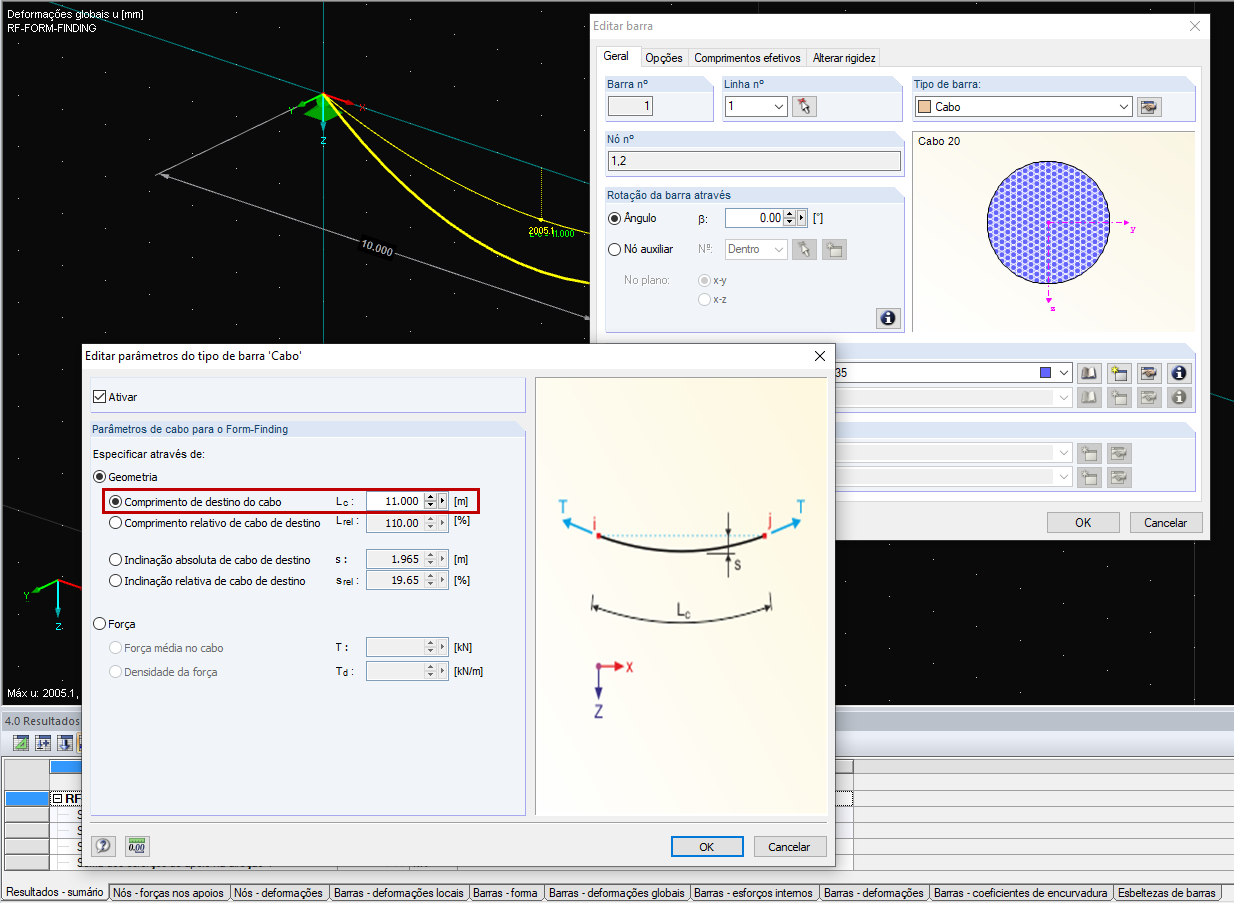Viewport: 1234px width, 903px height.
Task: Edit bar type parameters icon beside Cabo
Action: 1149,107
